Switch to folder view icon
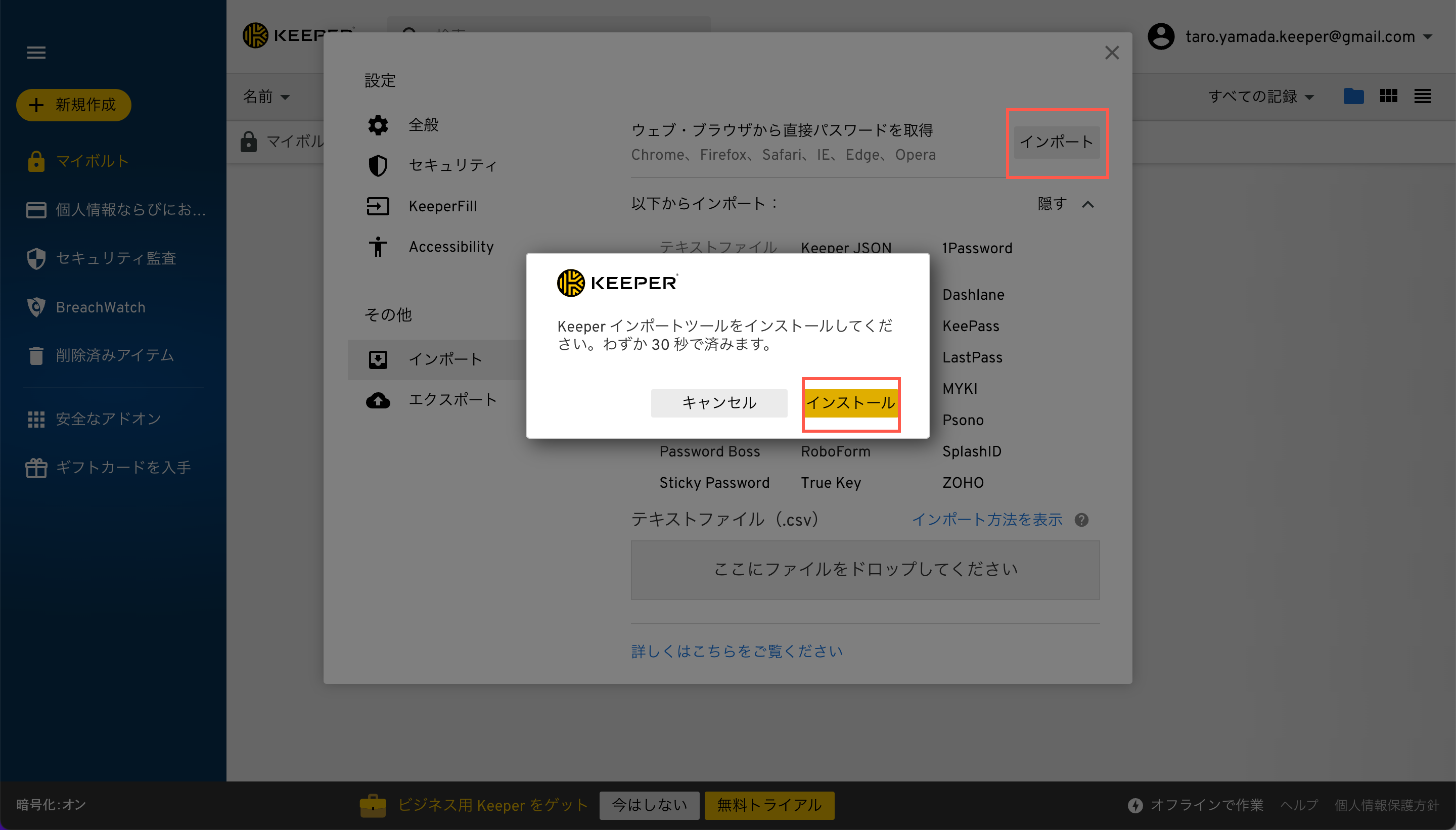 coord(1353,96)
